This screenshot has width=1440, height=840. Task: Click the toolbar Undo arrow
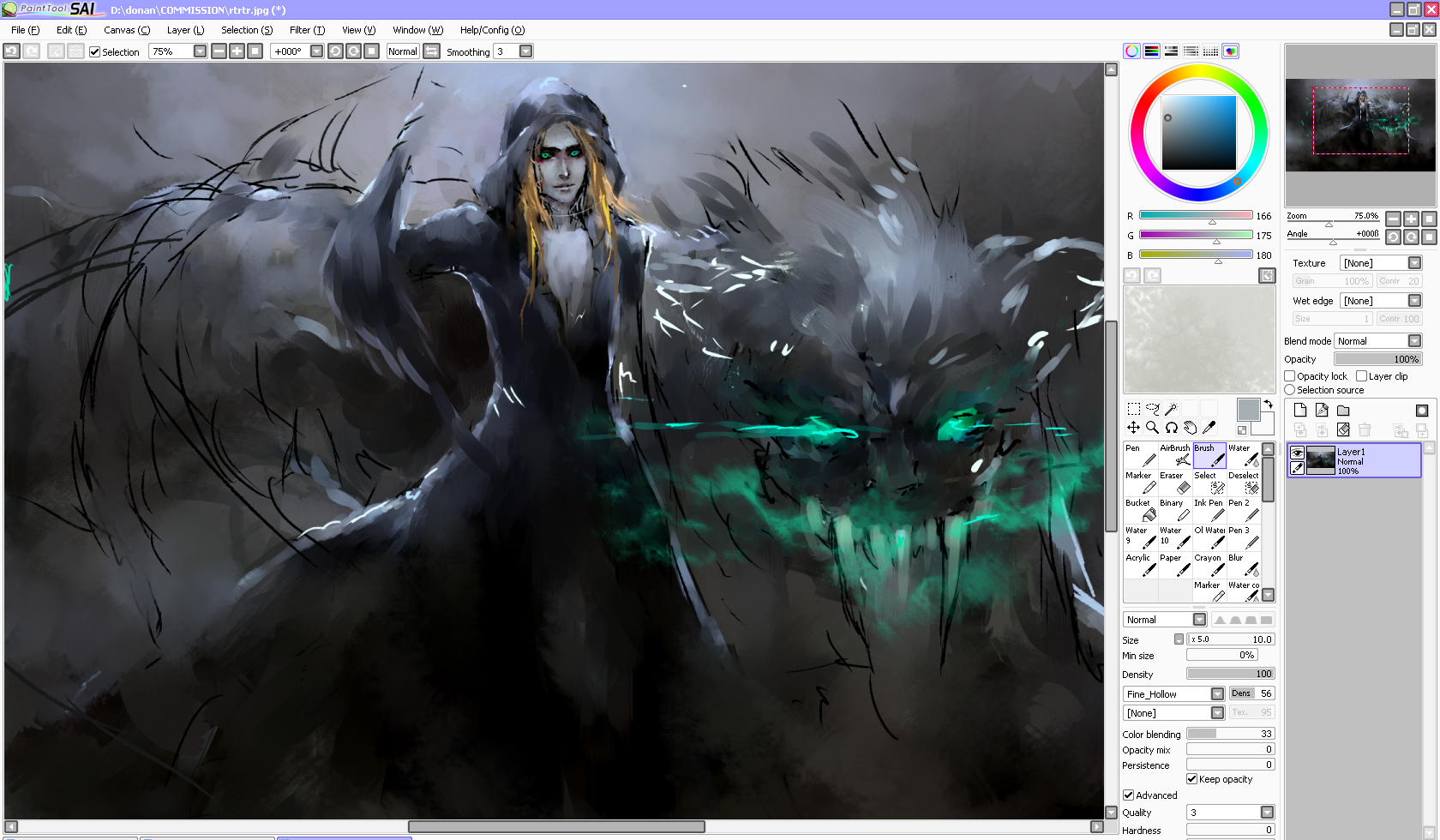pyautogui.click(x=11, y=51)
